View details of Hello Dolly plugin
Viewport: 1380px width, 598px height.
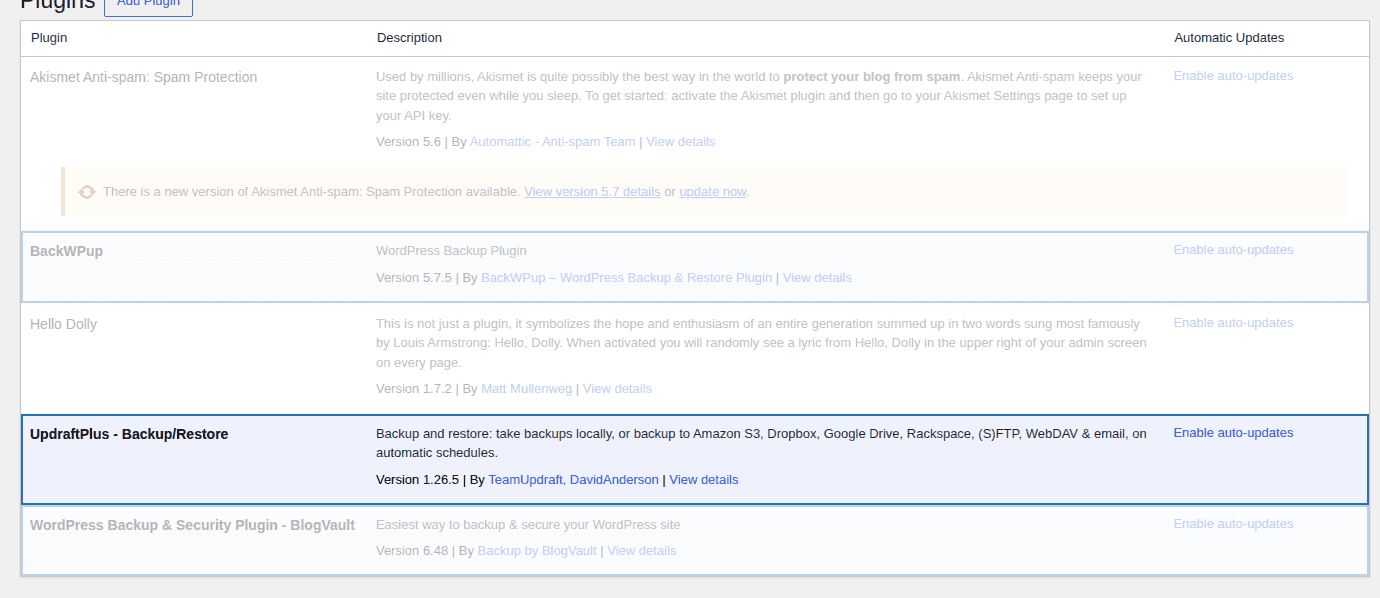617,389
